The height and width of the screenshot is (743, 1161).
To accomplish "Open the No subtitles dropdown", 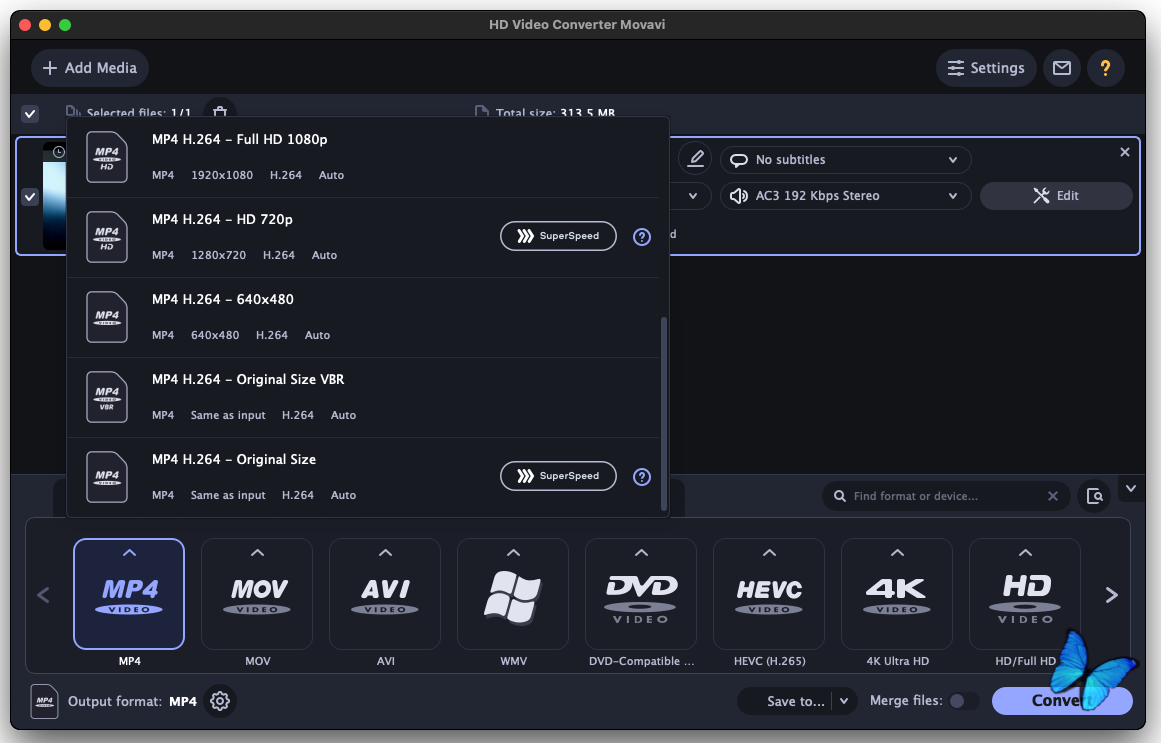I will (x=845, y=160).
